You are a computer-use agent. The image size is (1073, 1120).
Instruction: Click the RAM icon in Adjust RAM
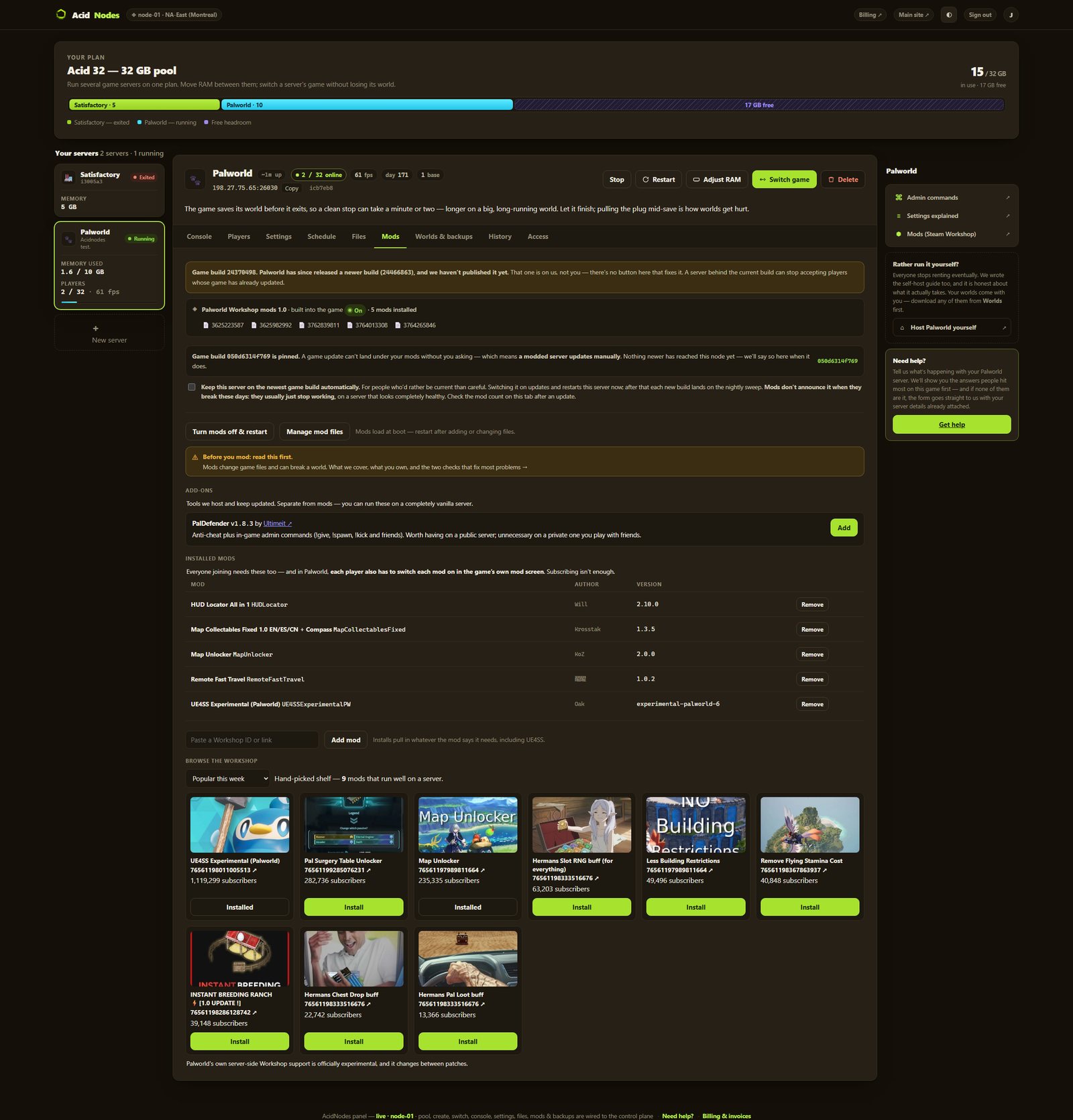[696, 180]
